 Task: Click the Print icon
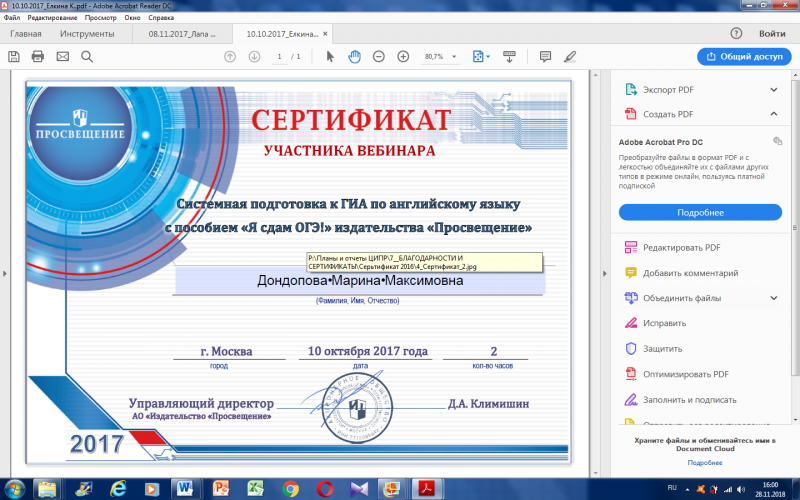pos(38,57)
